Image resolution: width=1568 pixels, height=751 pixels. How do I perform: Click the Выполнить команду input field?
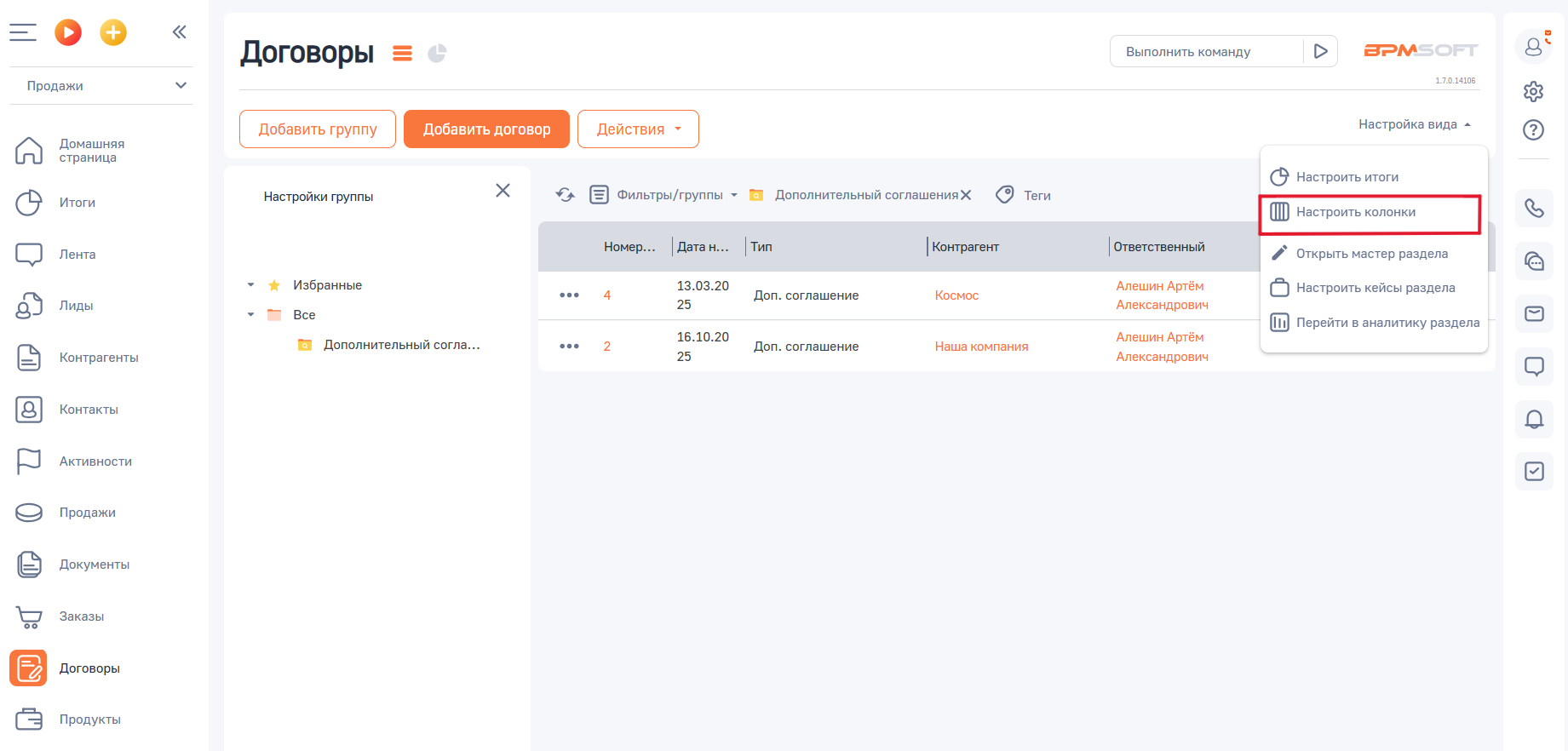pos(1205,52)
